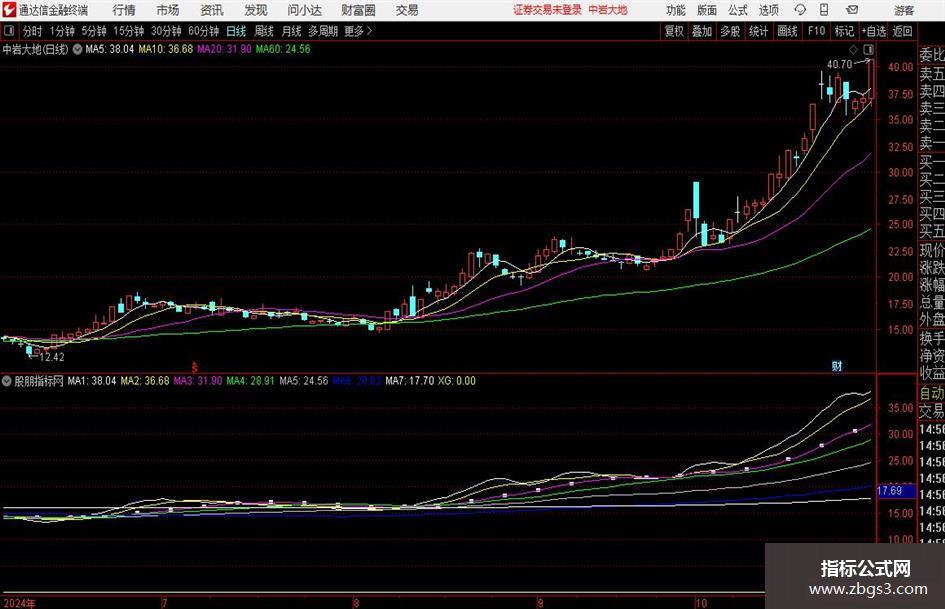The image size is (945, 609).
Task: Click the 委比 row in right panel
Action: pyautogui.click(x=932, y=55)
